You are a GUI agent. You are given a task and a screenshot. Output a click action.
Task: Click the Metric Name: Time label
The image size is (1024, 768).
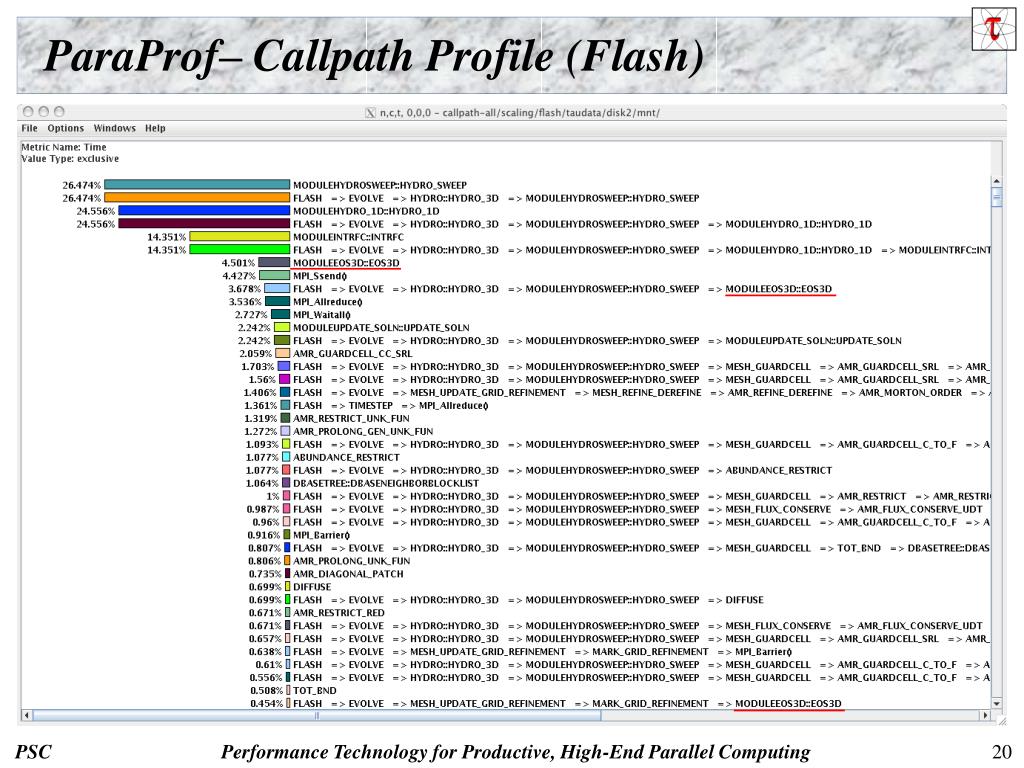(63, 147)
